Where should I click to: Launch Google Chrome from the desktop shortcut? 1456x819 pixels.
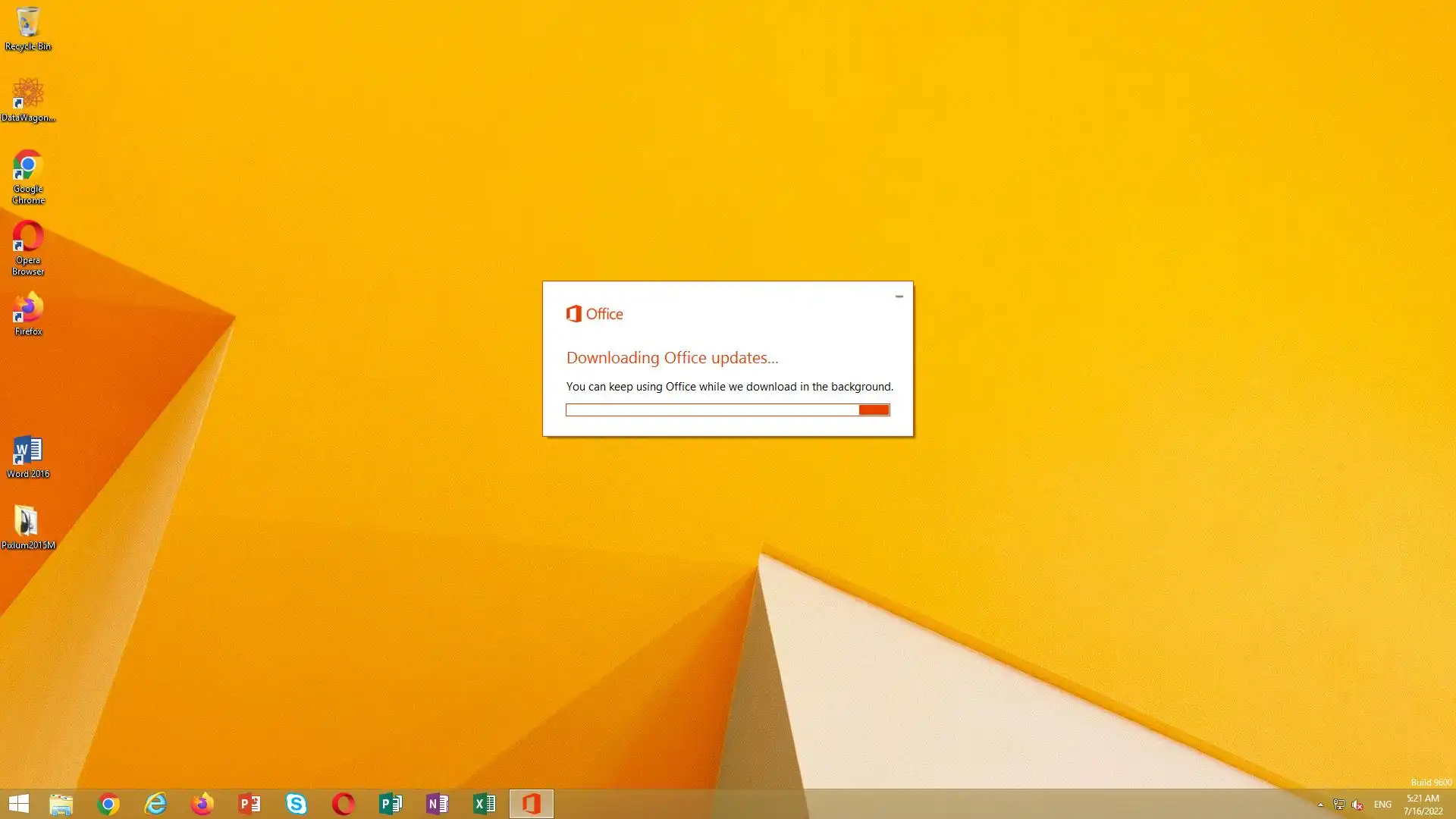(x=28, y=176)
